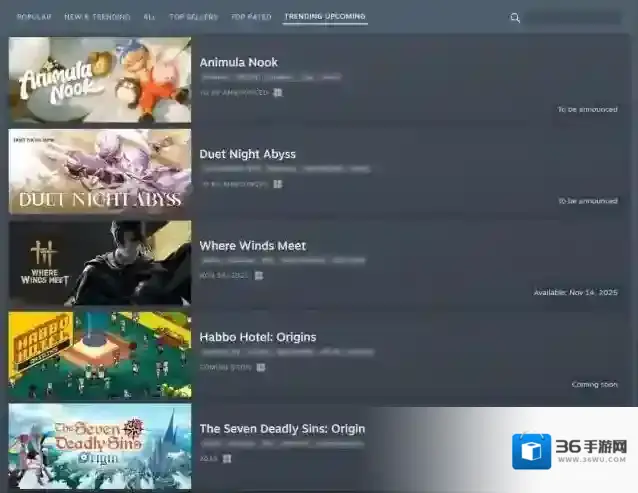The width and height of the screenshot is (638, 493).
Task: Go to the Top Rated tab
Action: tap(250, 17)
